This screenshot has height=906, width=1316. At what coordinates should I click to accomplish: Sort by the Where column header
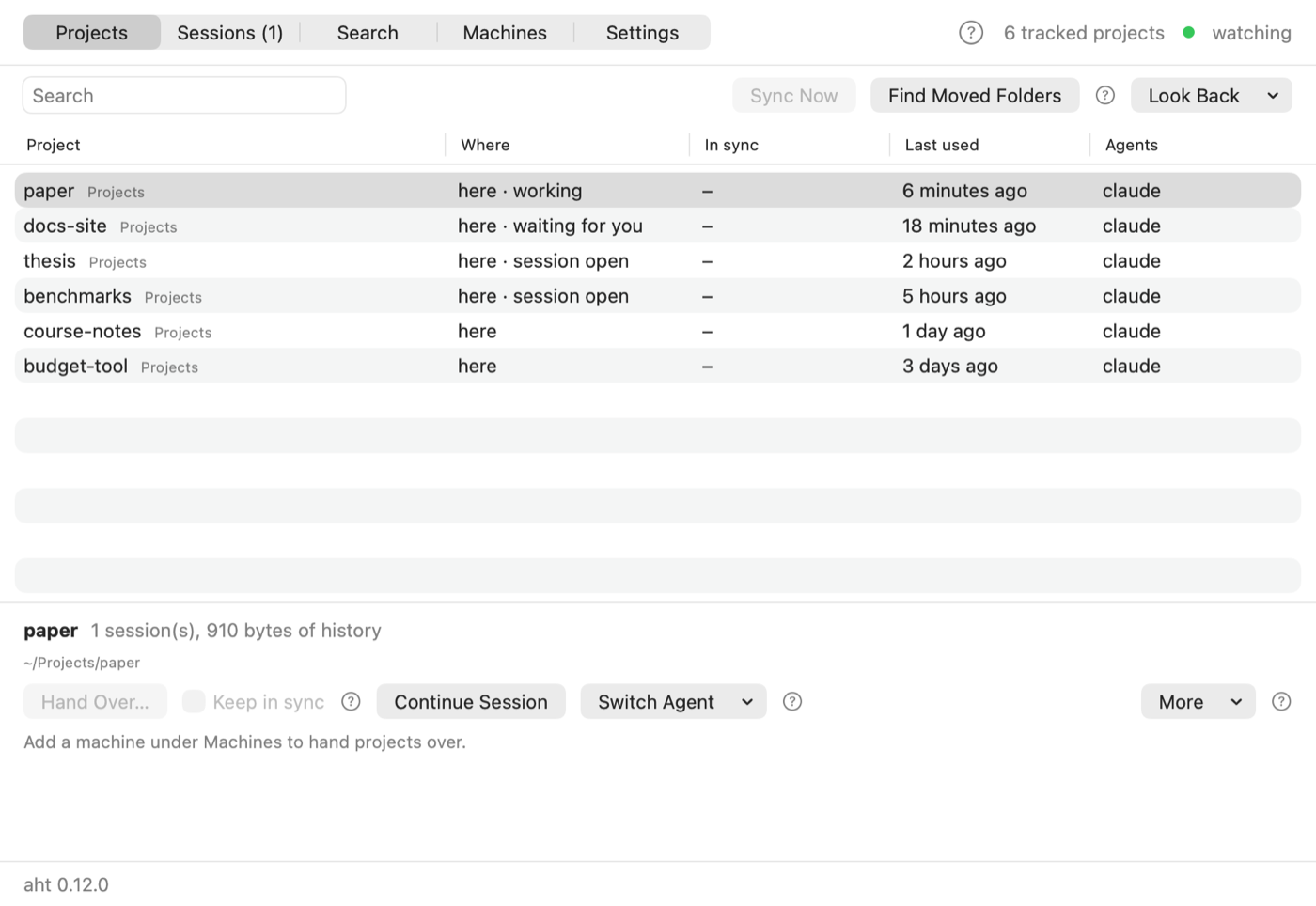(x=485, y=145)
